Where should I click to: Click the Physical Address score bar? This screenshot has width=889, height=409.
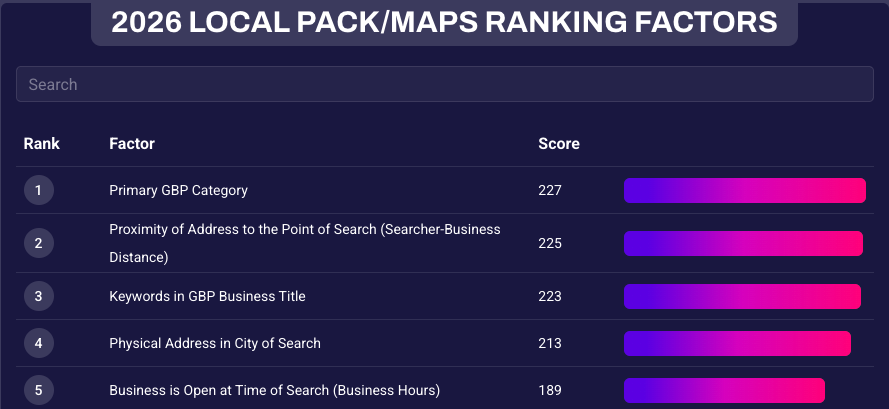[x=737, y=343]
